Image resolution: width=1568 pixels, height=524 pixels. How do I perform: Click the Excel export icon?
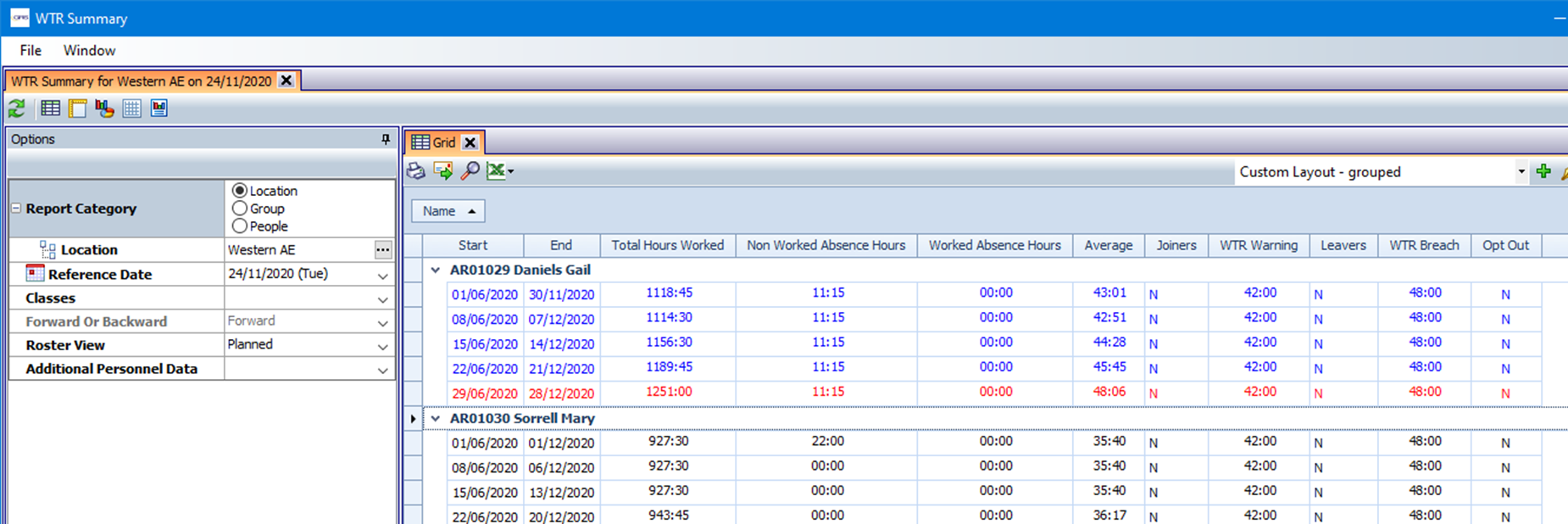click(x=497, y=171)
